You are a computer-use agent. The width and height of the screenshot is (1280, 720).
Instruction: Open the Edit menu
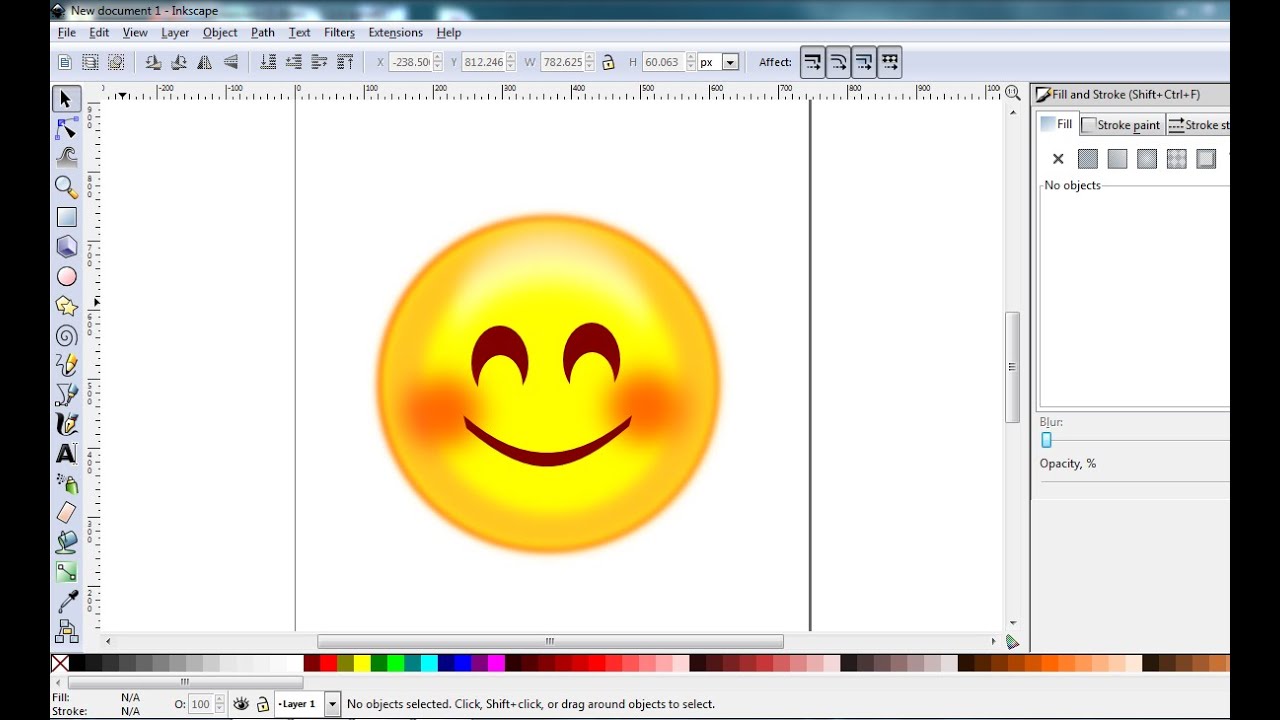(x=99, y=33)
